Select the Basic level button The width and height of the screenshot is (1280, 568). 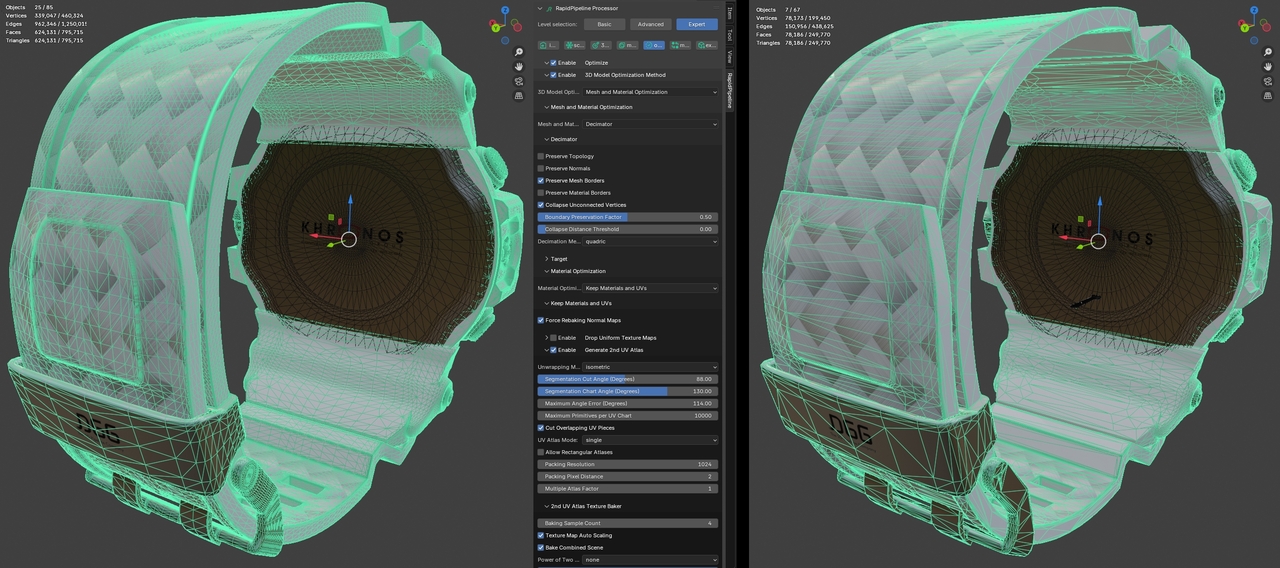pos(605,24)
